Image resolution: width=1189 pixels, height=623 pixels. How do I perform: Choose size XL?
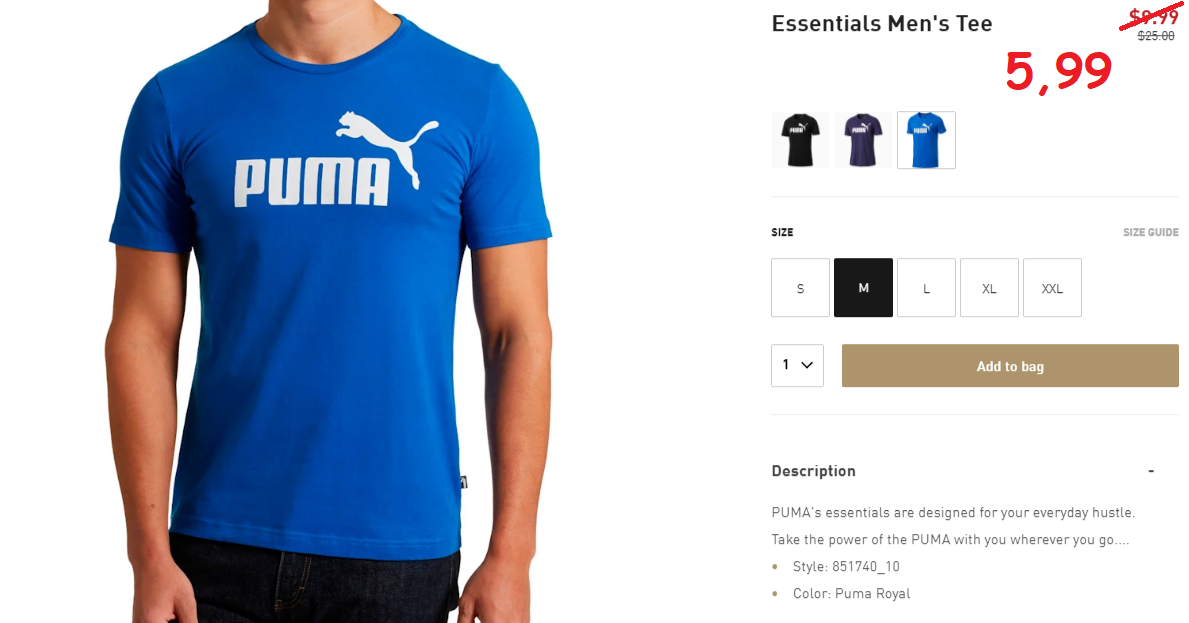[x=989, y=288]
